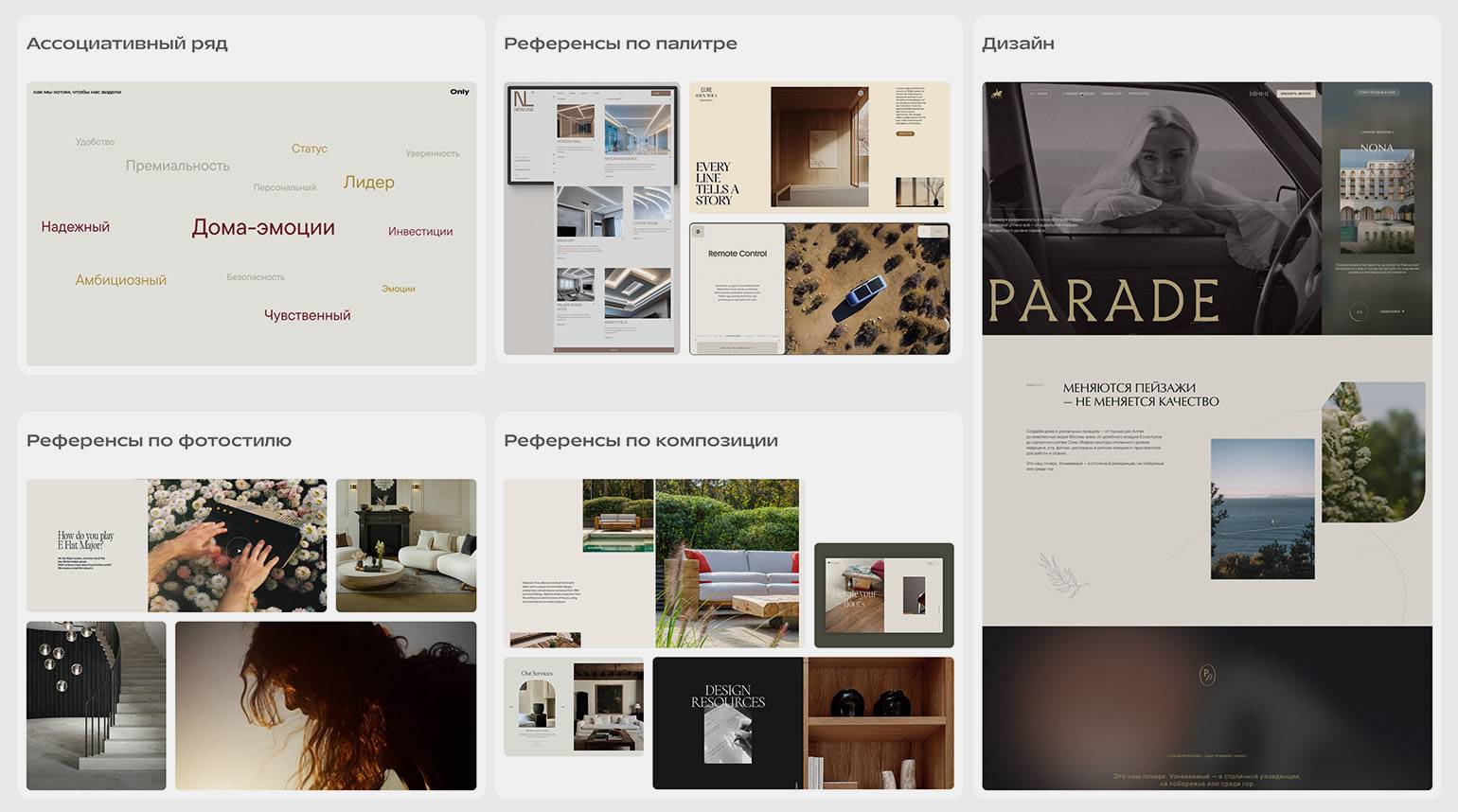The width and height of the screenshot is (1458, 812).
Task: Click the NL Newline logo
Action: 524,101
